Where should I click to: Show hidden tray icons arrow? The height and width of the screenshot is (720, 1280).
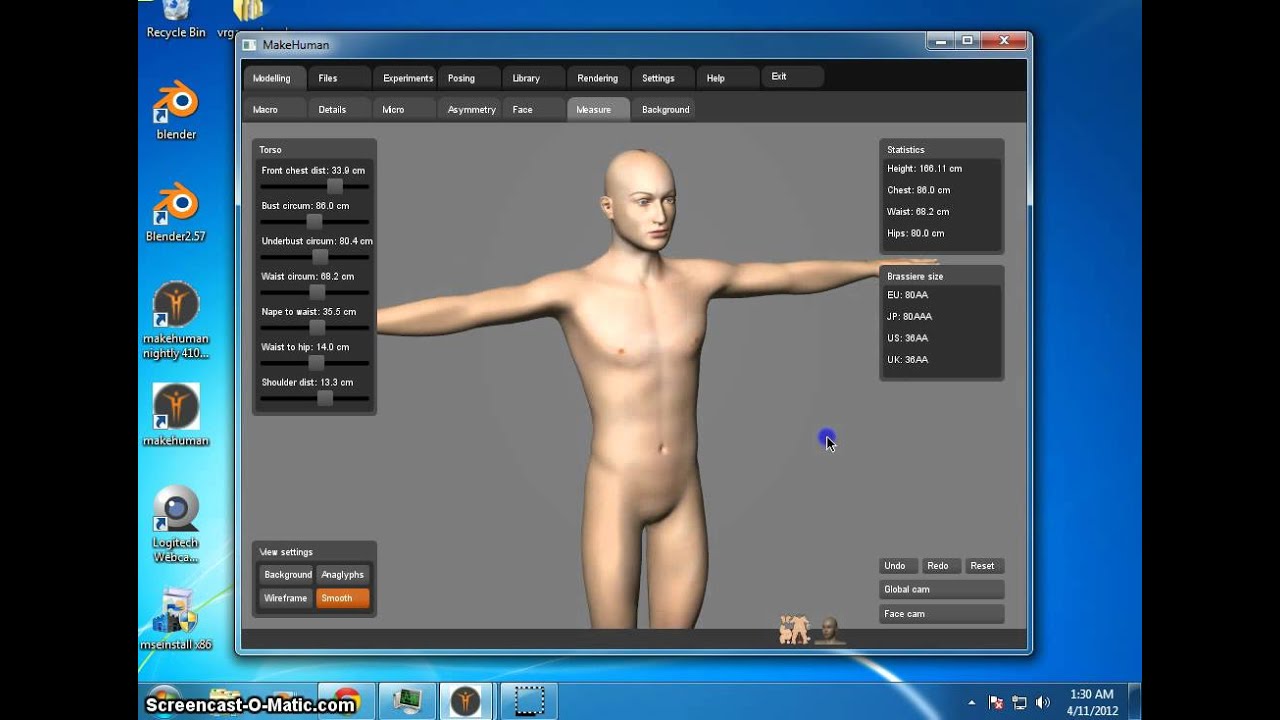click(972, 702)
